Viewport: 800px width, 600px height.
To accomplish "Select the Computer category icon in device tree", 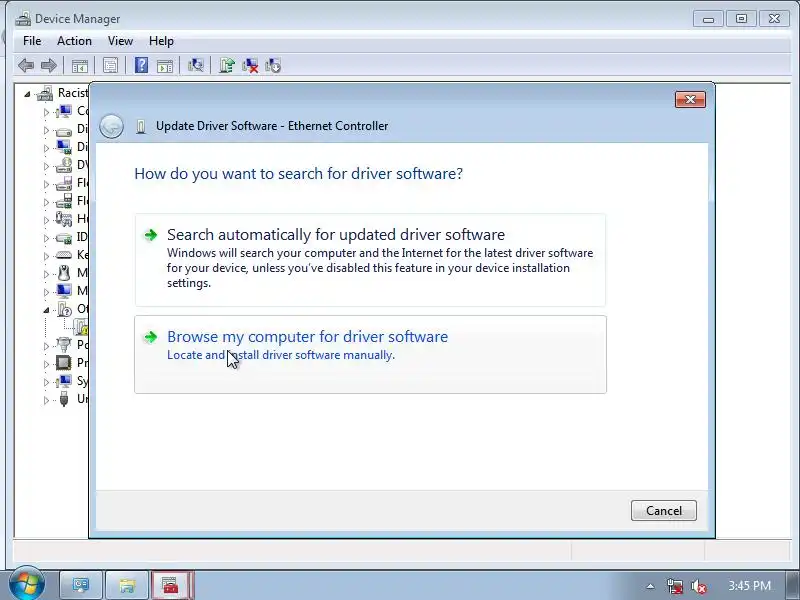I will pyautogui.click(x=64, y=111).
